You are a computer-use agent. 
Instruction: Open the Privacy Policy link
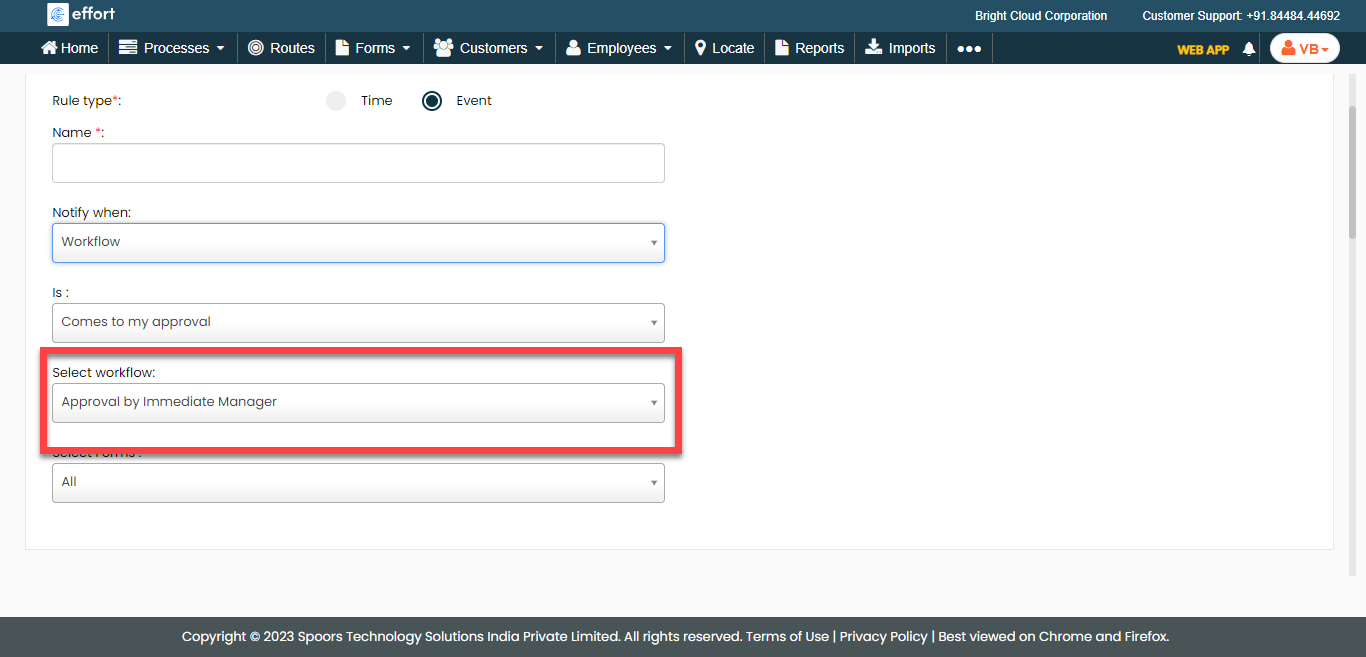point(883,636)
